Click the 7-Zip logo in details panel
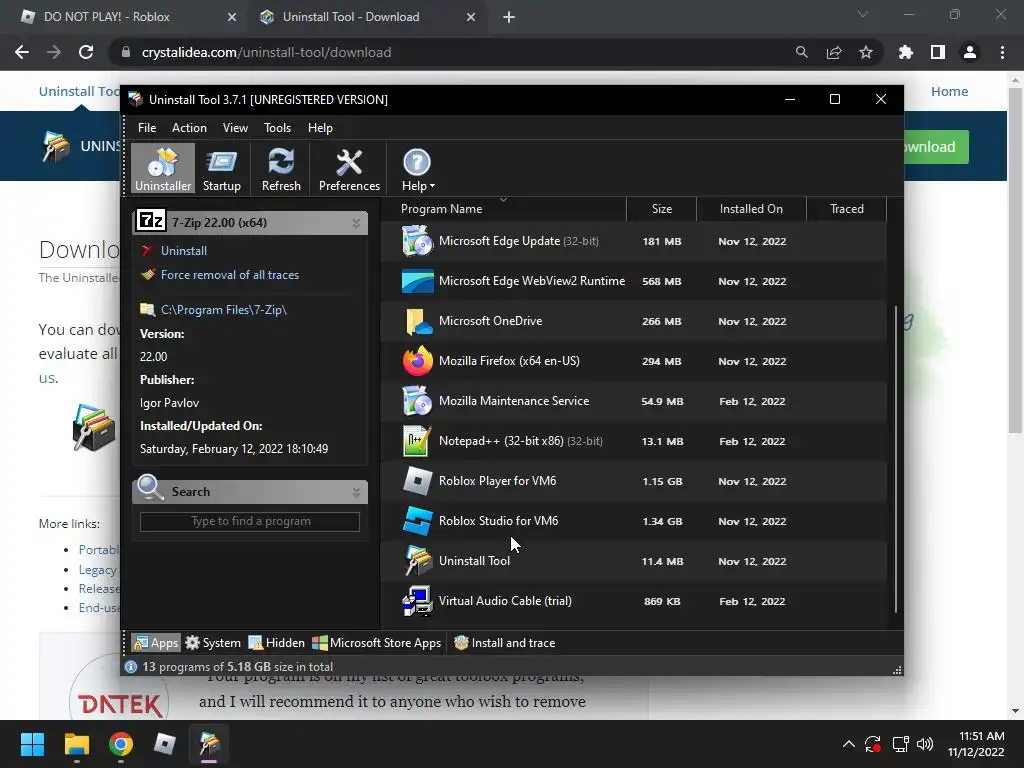The image size is (1024, 768). 151,221
